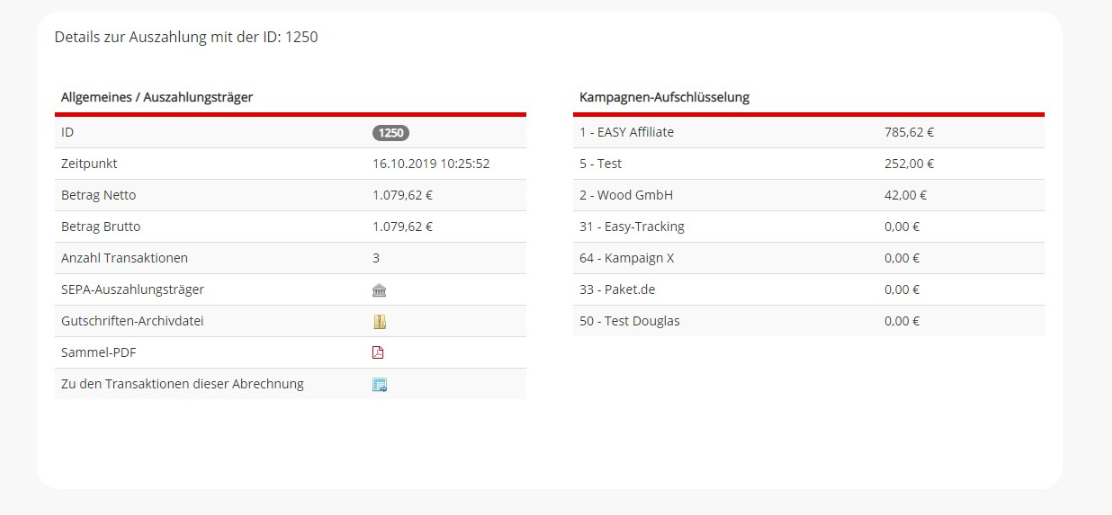Screen dimensions: 1112x515
Task: Select the 0,00 € for Kampaign X
Action: 902,258
